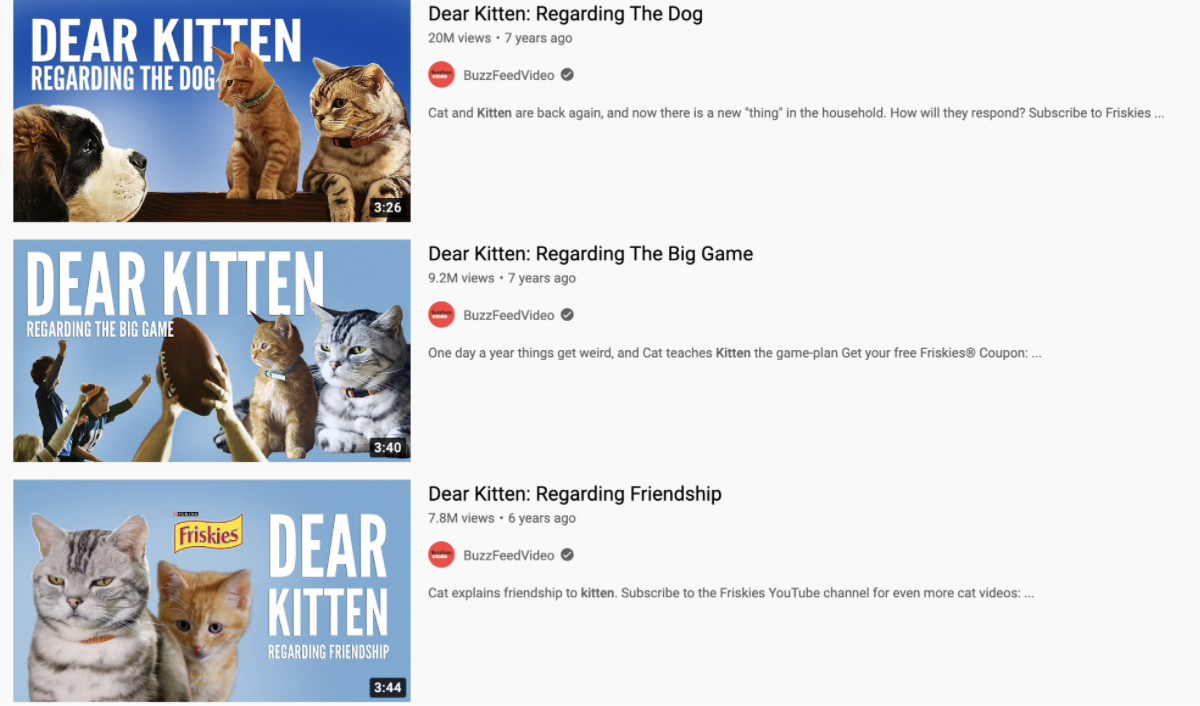Image resolution: width=1200 pixels, height=706 pixels.
Task: Click BuzzFeedVideo avatar under Regarding The Dog
Action: tap(441, 75)
